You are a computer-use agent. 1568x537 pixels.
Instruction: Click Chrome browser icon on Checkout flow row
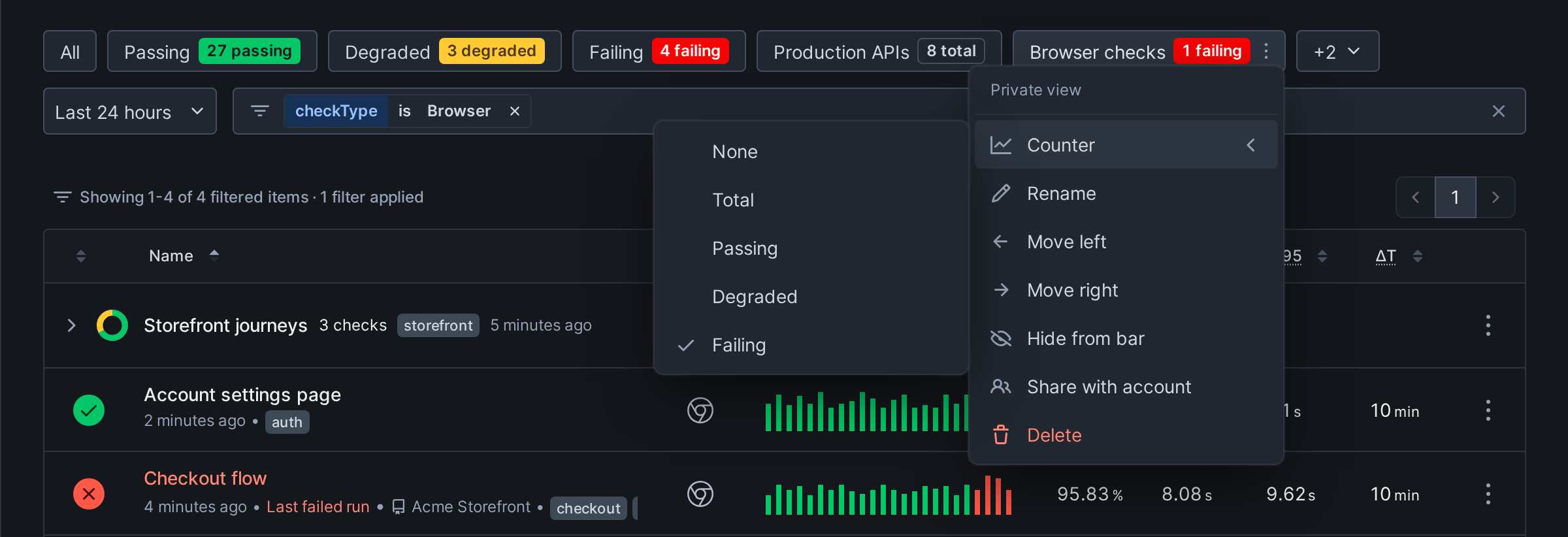point(700,494)
